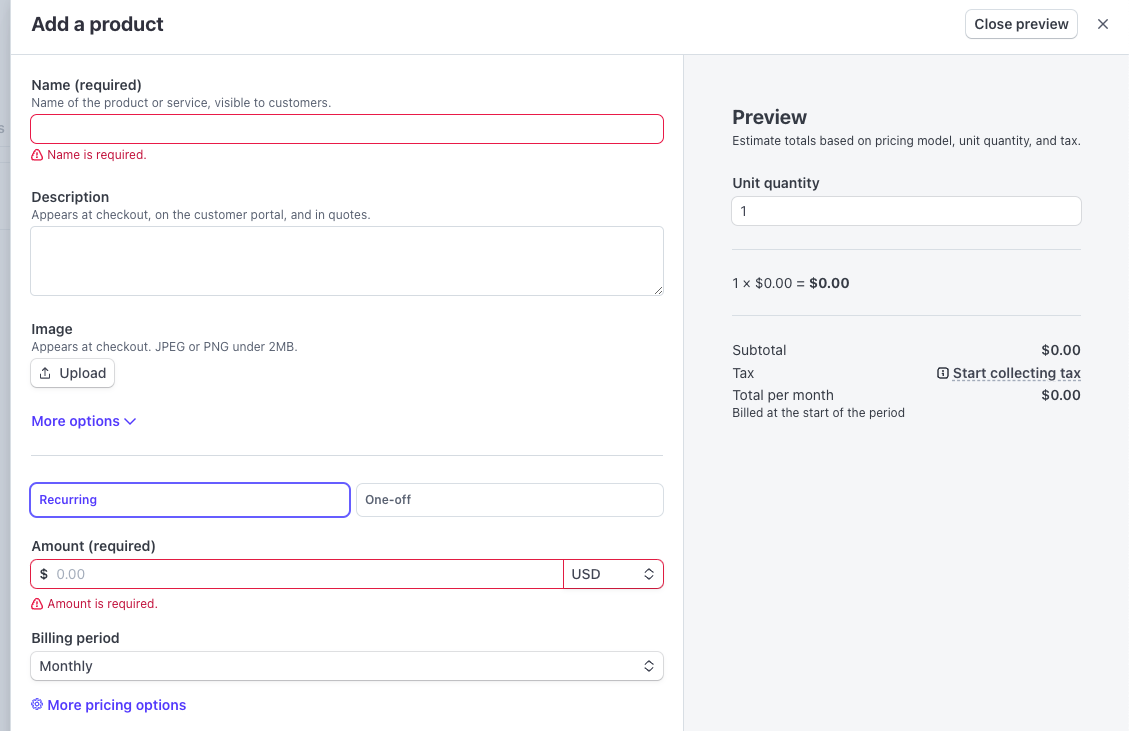Click the warning icon beside "Name is required"
This screenshot has height=731, width=1129.
37,155
